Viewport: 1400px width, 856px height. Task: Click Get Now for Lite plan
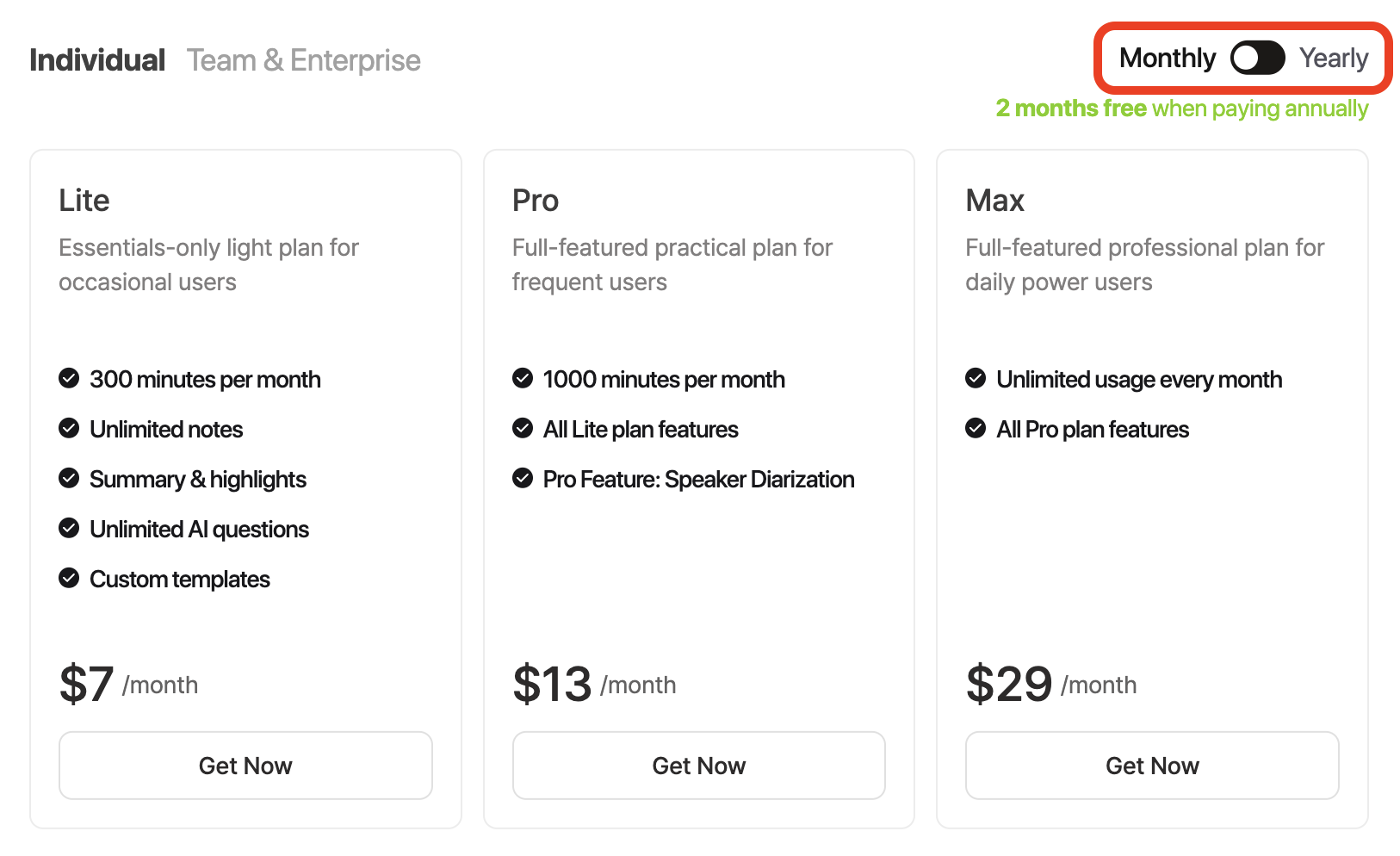click(245, 766)
